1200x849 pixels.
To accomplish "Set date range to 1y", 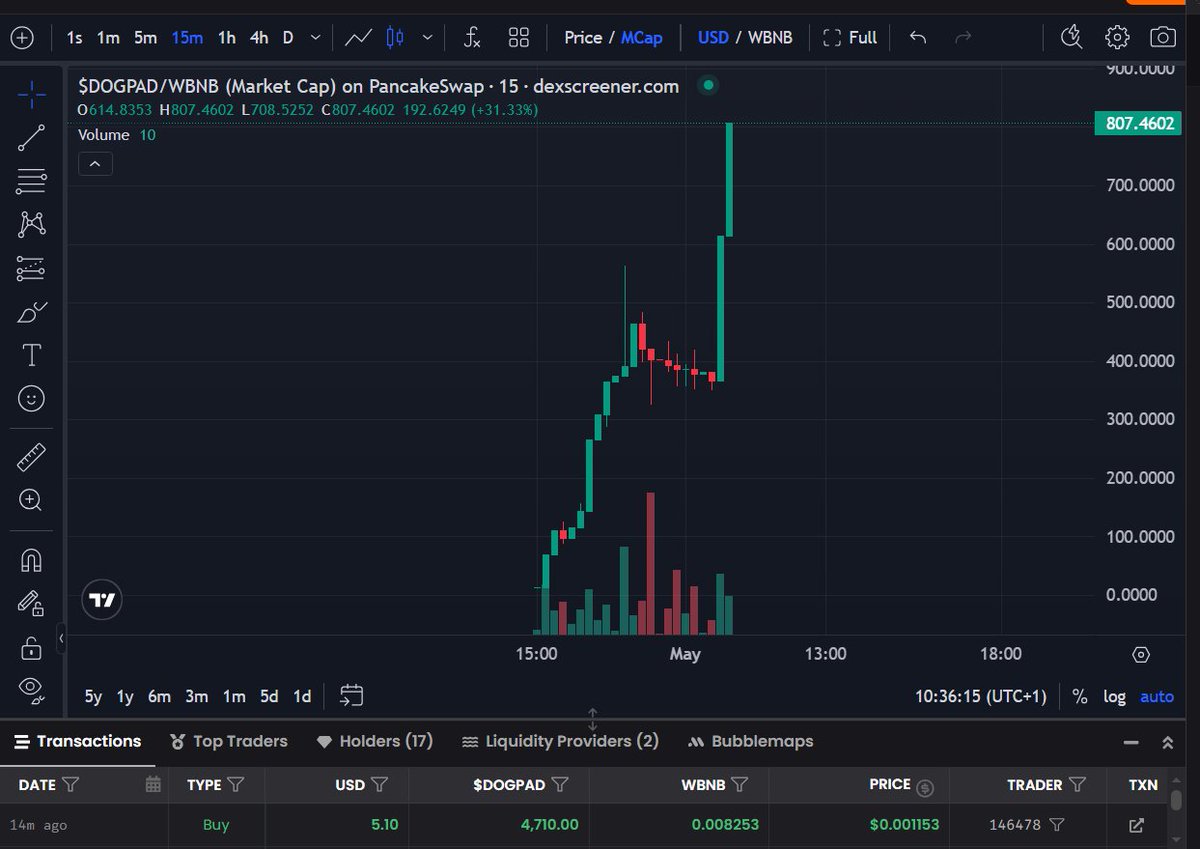I will click(x=125, y=696).
